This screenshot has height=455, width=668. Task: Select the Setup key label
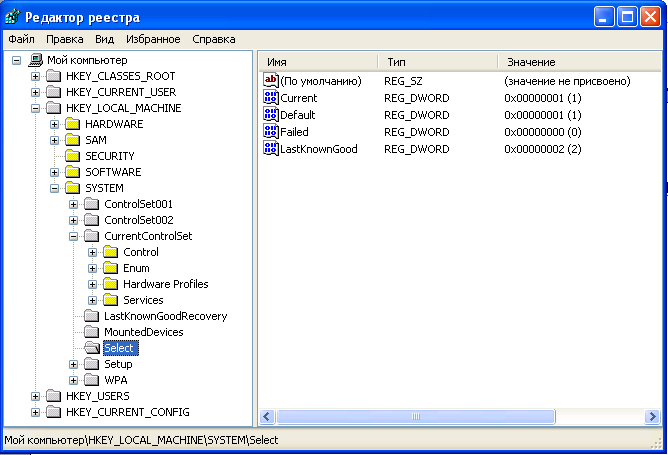118,364
